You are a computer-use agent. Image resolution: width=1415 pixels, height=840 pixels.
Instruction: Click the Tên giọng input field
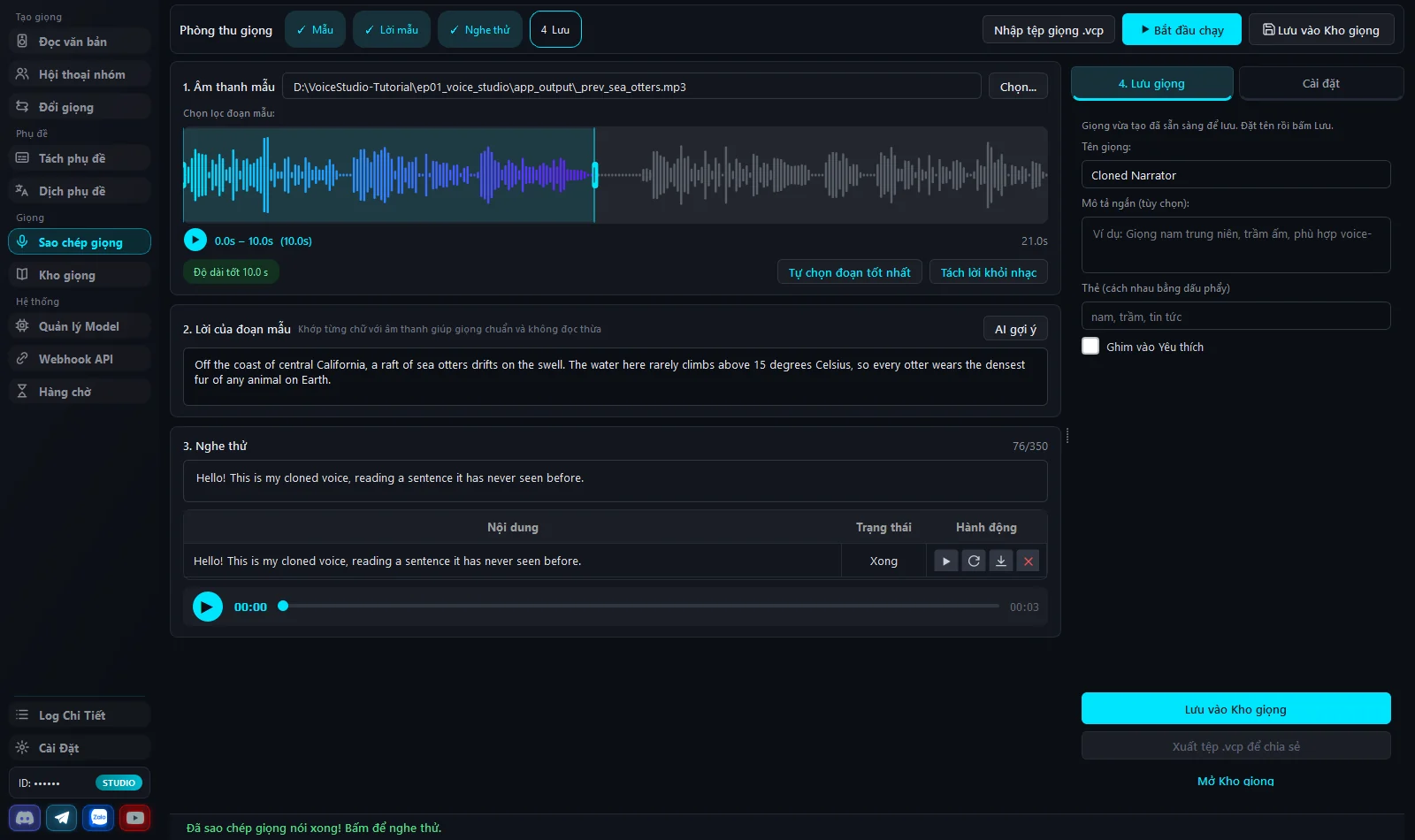[x=1235, y=174]
